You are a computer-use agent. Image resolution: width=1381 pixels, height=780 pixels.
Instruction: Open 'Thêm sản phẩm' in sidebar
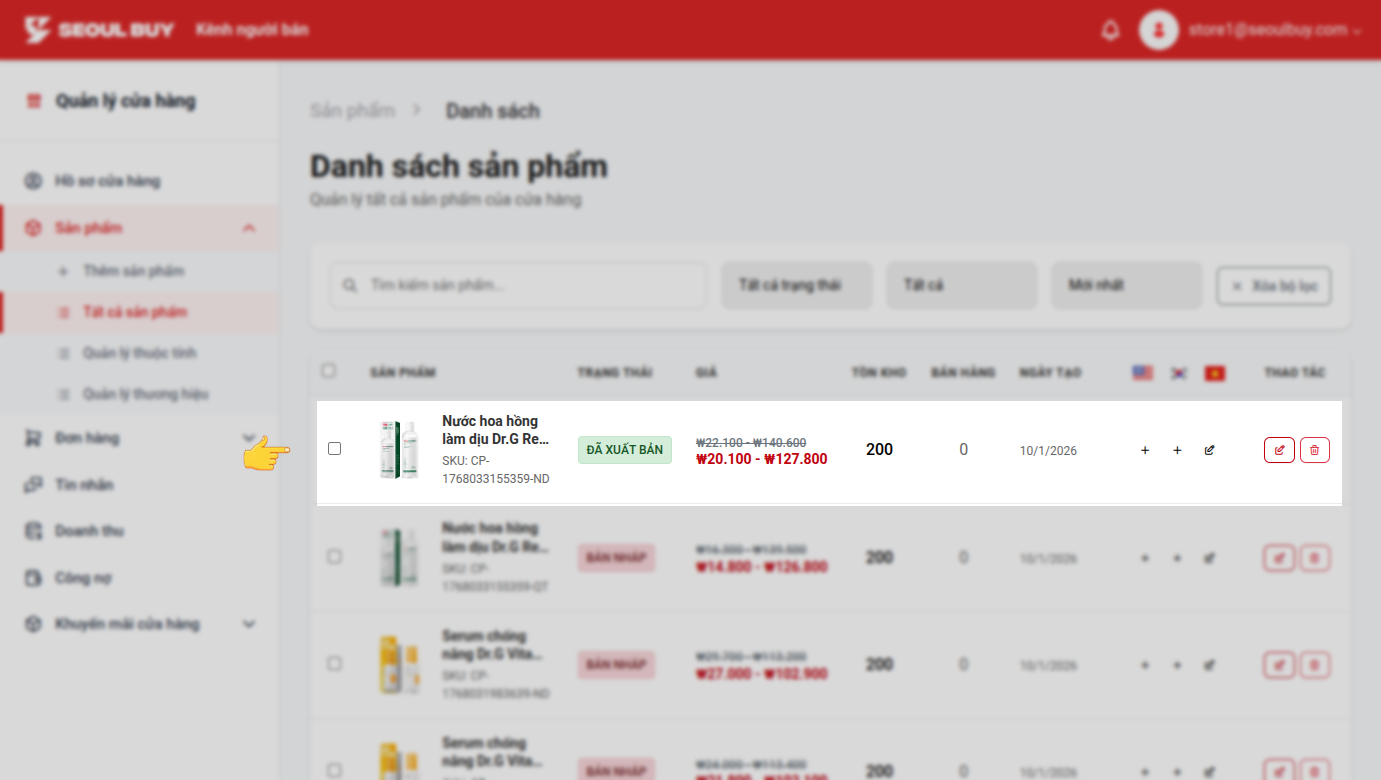(133, 271)
